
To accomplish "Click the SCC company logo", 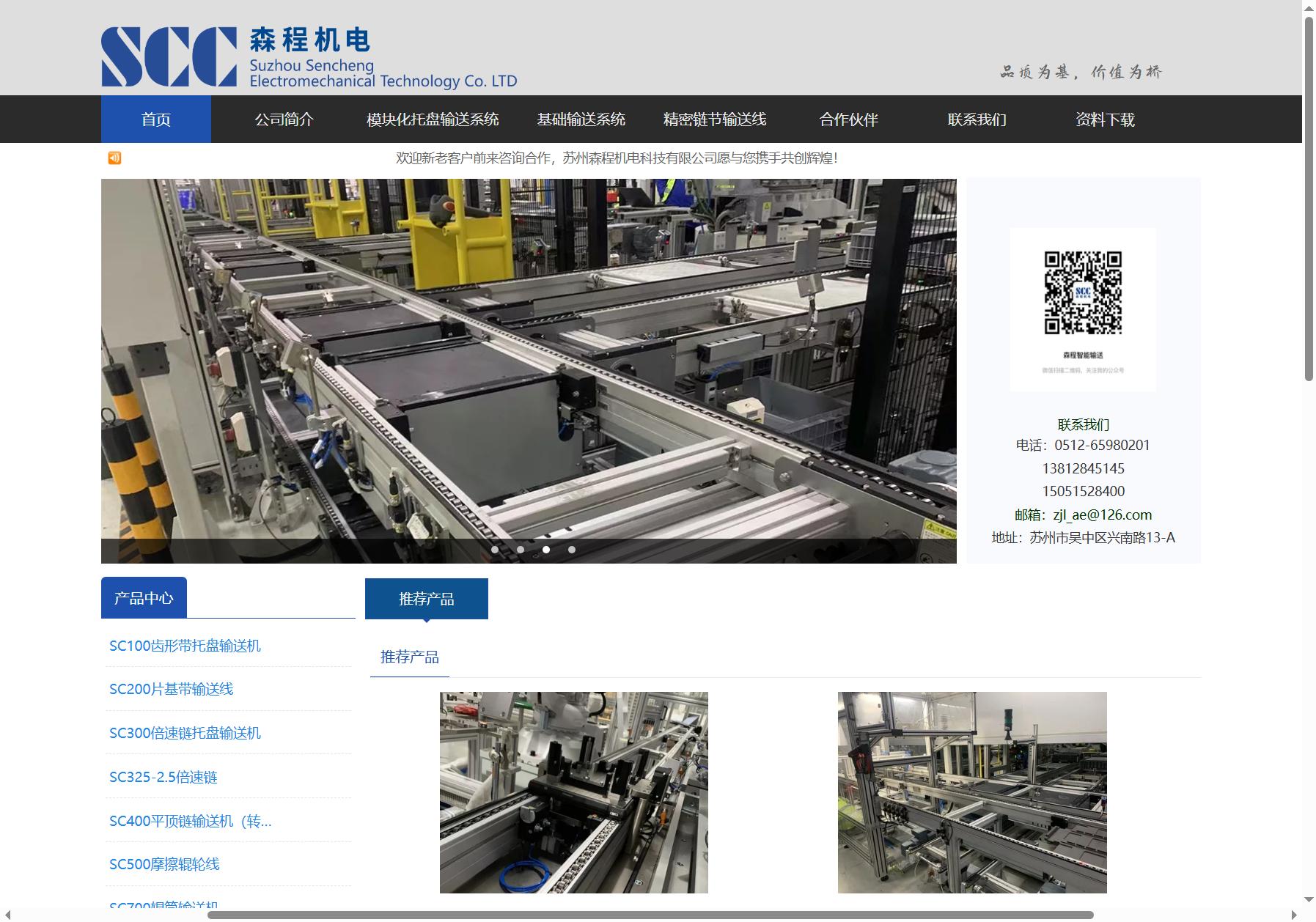I will [x=309, y=58].
